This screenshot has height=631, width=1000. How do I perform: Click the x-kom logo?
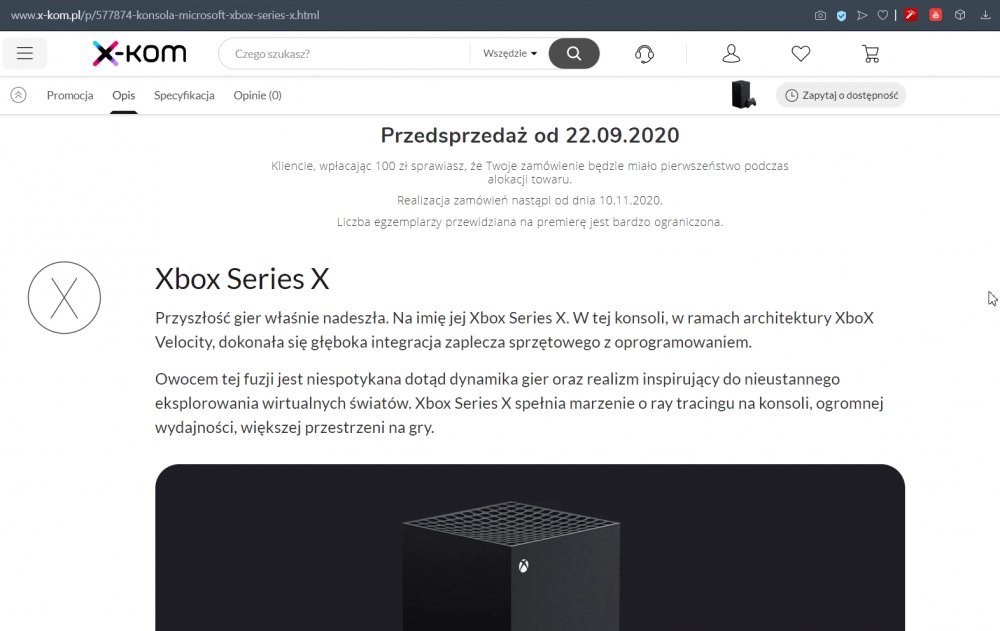click(140, 54)
